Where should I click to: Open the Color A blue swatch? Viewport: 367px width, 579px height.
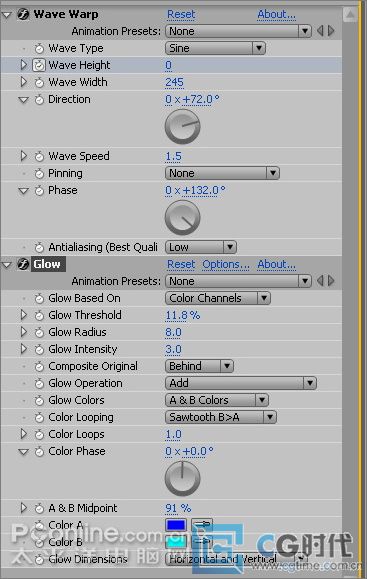click(x=176, y=525)
